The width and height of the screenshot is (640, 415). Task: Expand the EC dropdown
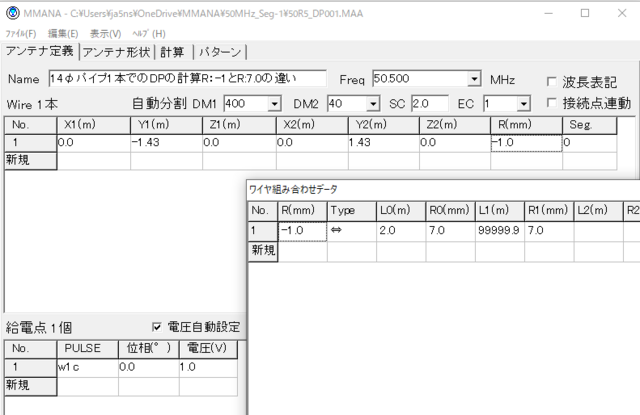[x=523, y=103]
